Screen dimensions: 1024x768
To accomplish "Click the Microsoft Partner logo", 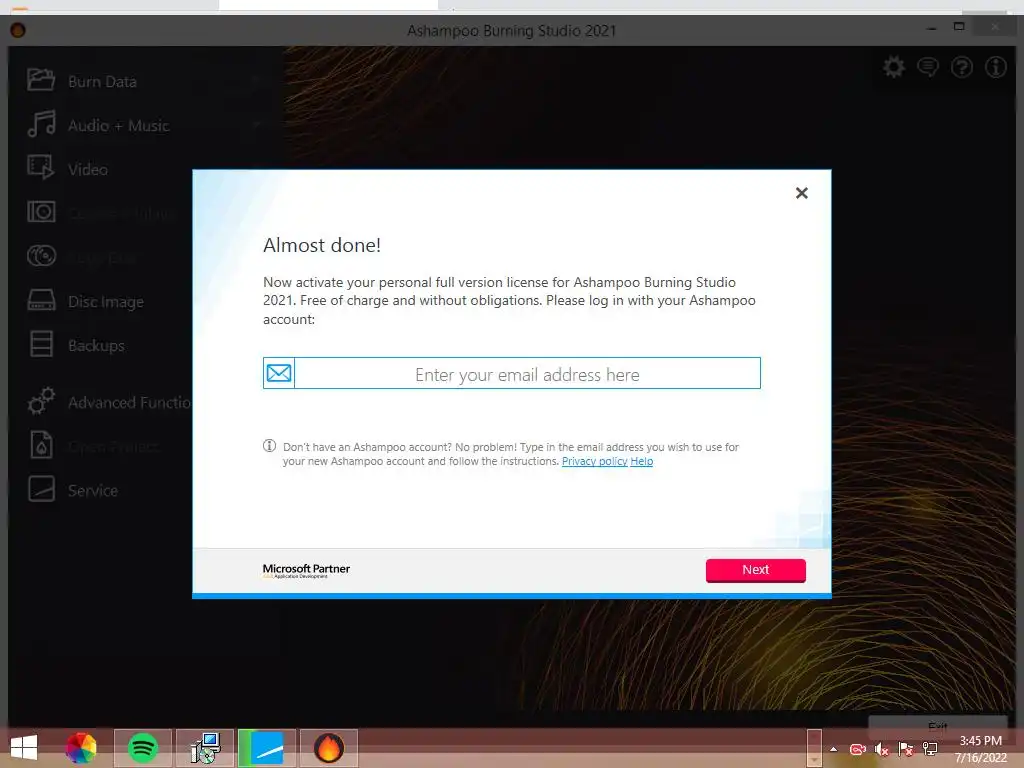I will click(306, 570).
